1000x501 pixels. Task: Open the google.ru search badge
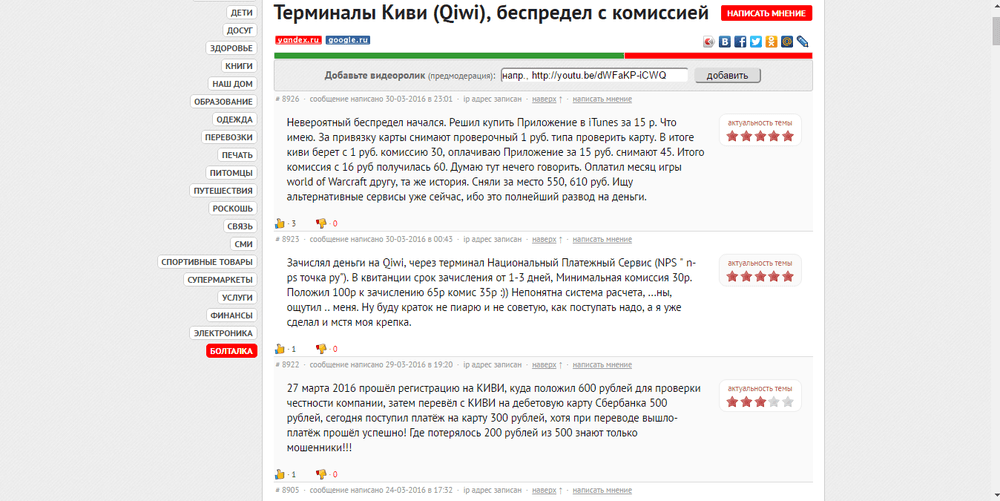point(348,40)
